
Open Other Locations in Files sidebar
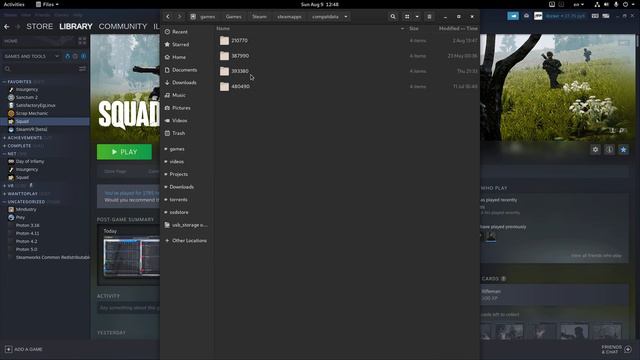(189, 241)
